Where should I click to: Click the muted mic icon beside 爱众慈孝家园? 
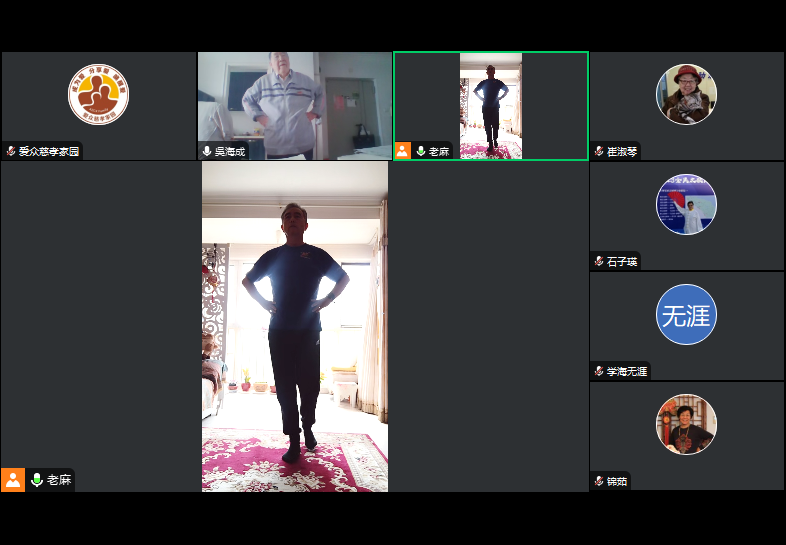(11, 152)
